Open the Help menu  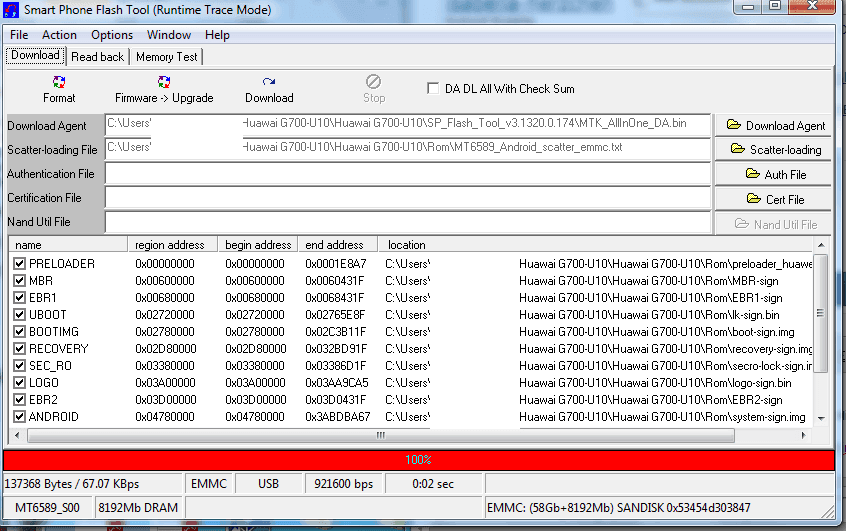[x=217, y=35]
